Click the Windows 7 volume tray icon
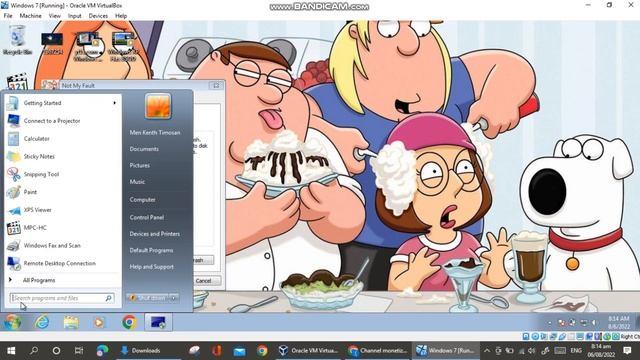This screenshot has width=640, height=360. pyautogui.click(x=594, y=323)
